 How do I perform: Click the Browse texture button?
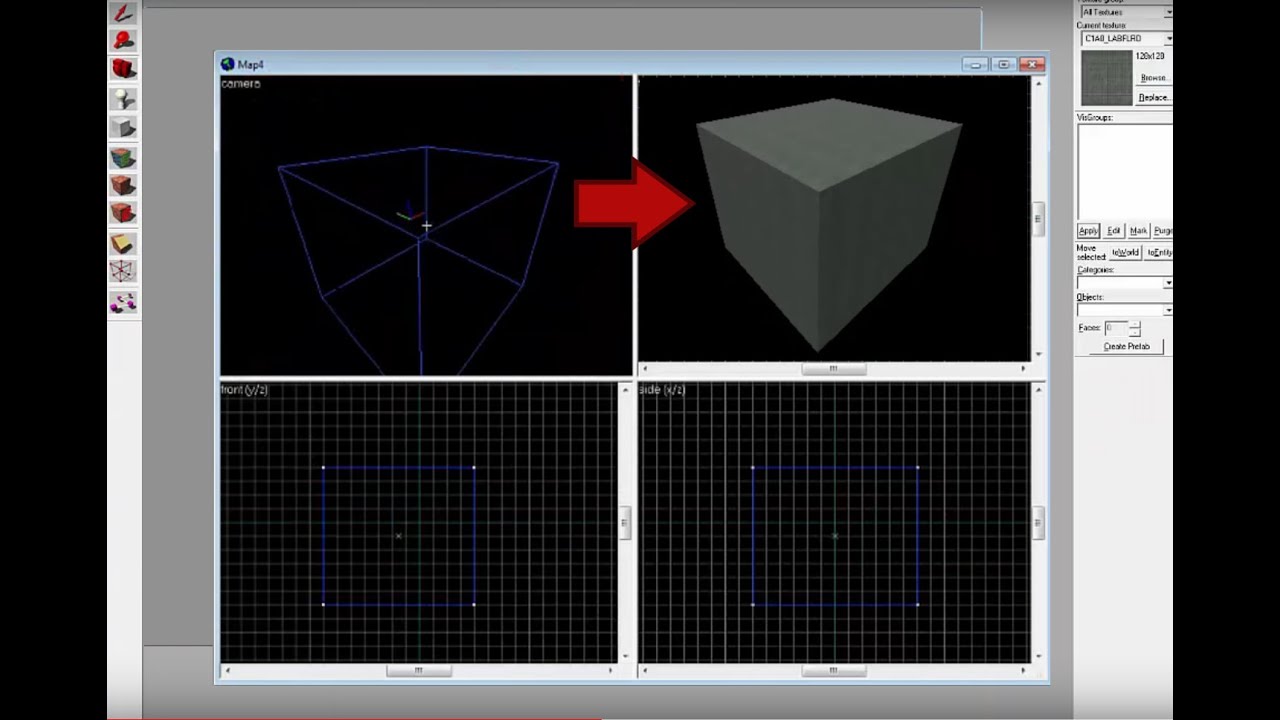coord(1153,77)
